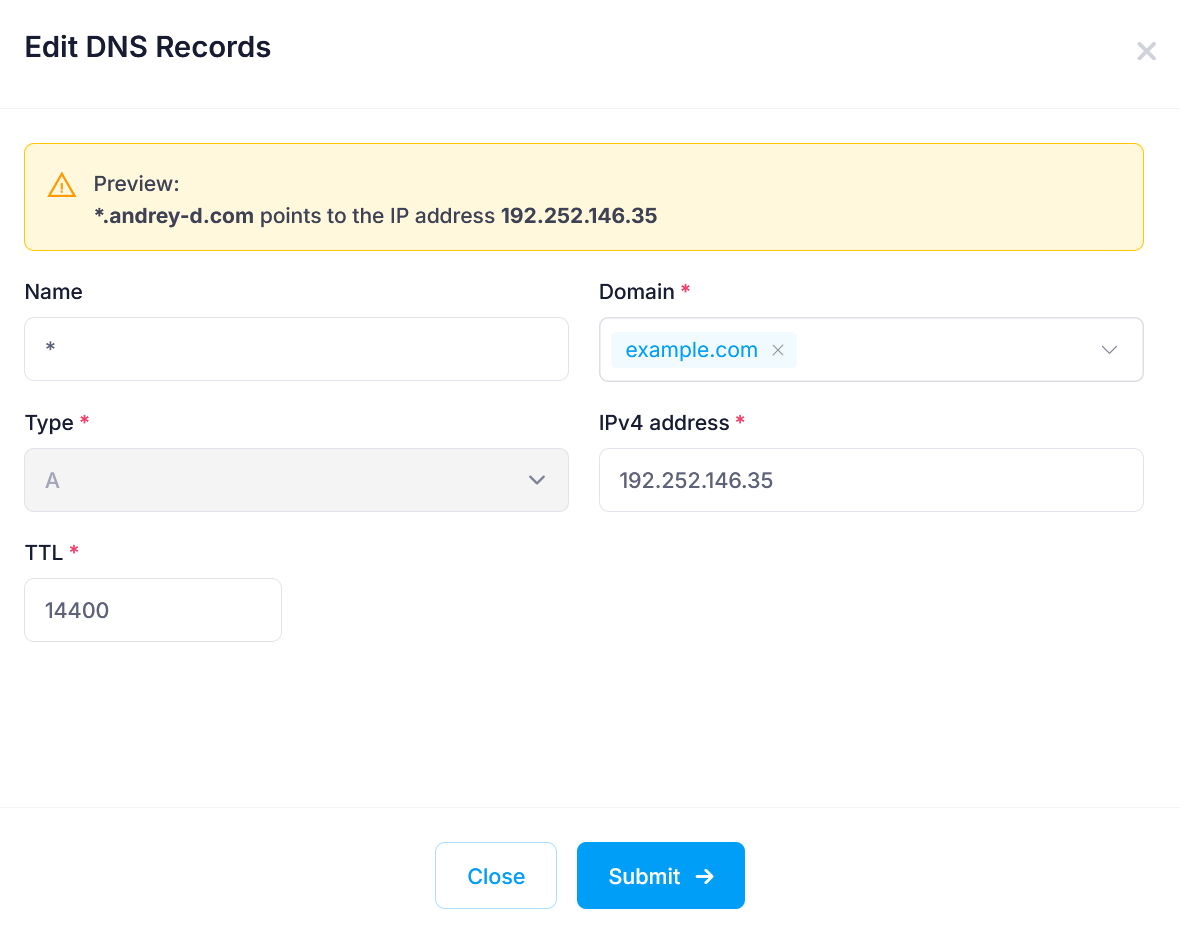The width and height of the screenshot is (1180, 940).
Task: Click the Name input containing the asterisk
Action: [296, 349]
